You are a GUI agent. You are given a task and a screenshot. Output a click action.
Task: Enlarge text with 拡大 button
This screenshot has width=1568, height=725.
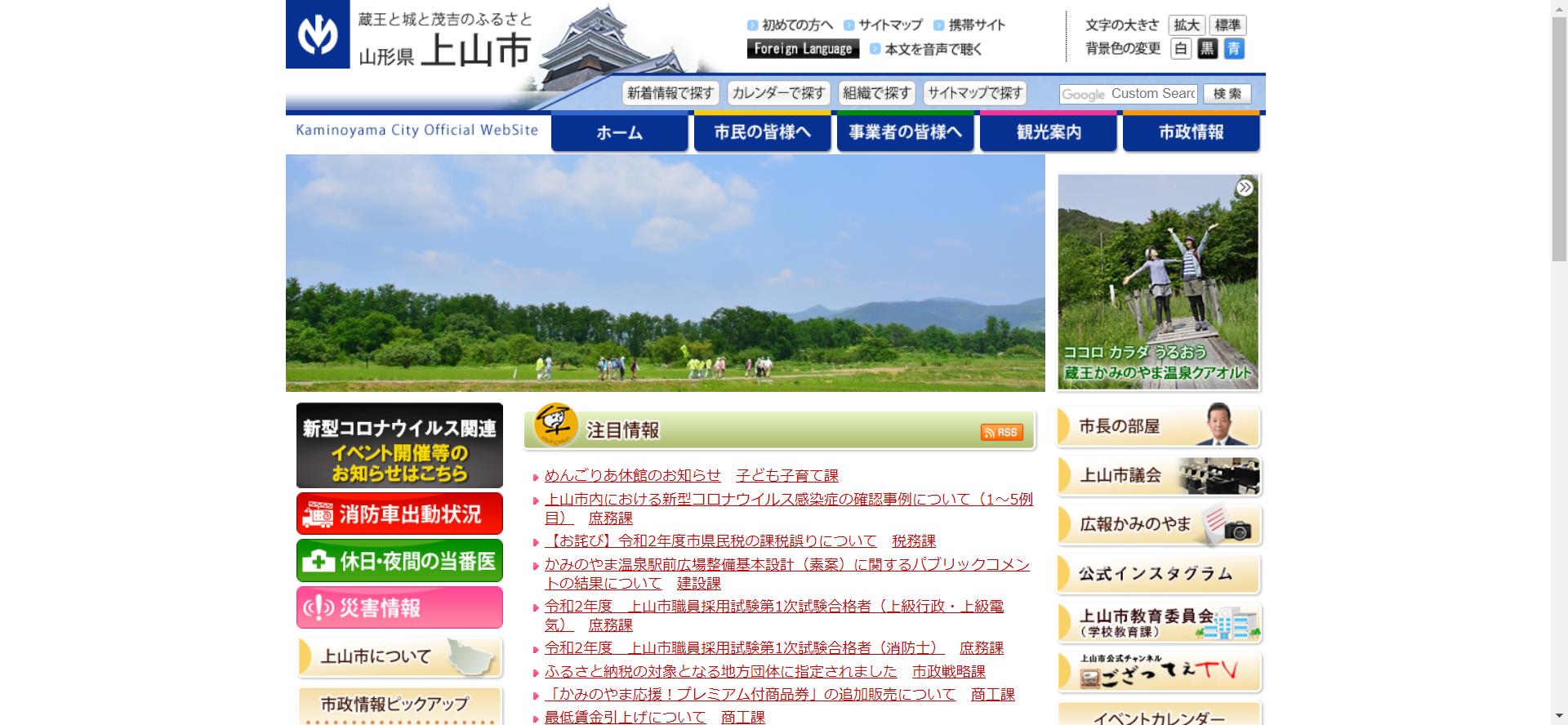(1187, 25)
